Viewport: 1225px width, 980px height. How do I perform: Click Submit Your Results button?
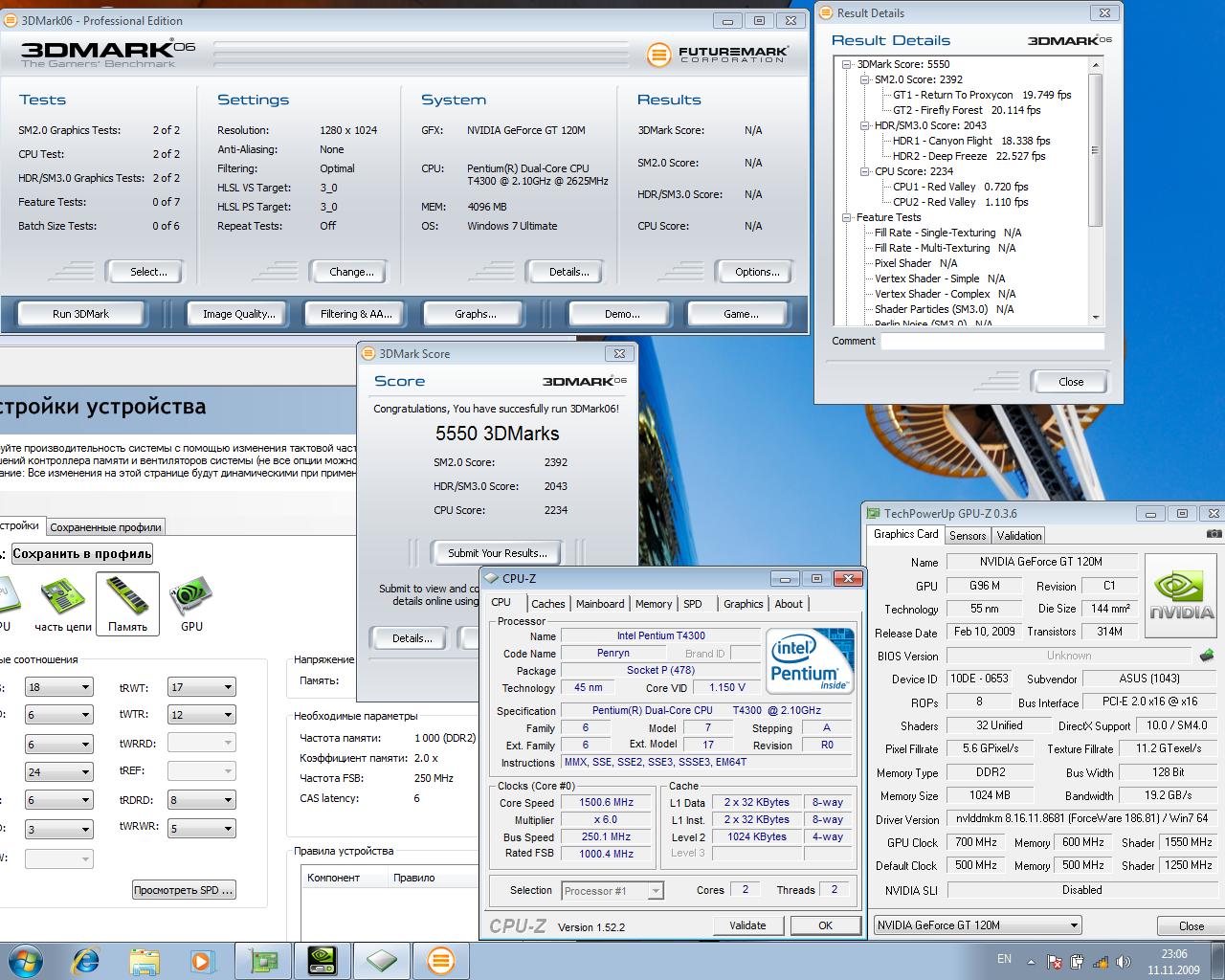click(x=498, y=553)
